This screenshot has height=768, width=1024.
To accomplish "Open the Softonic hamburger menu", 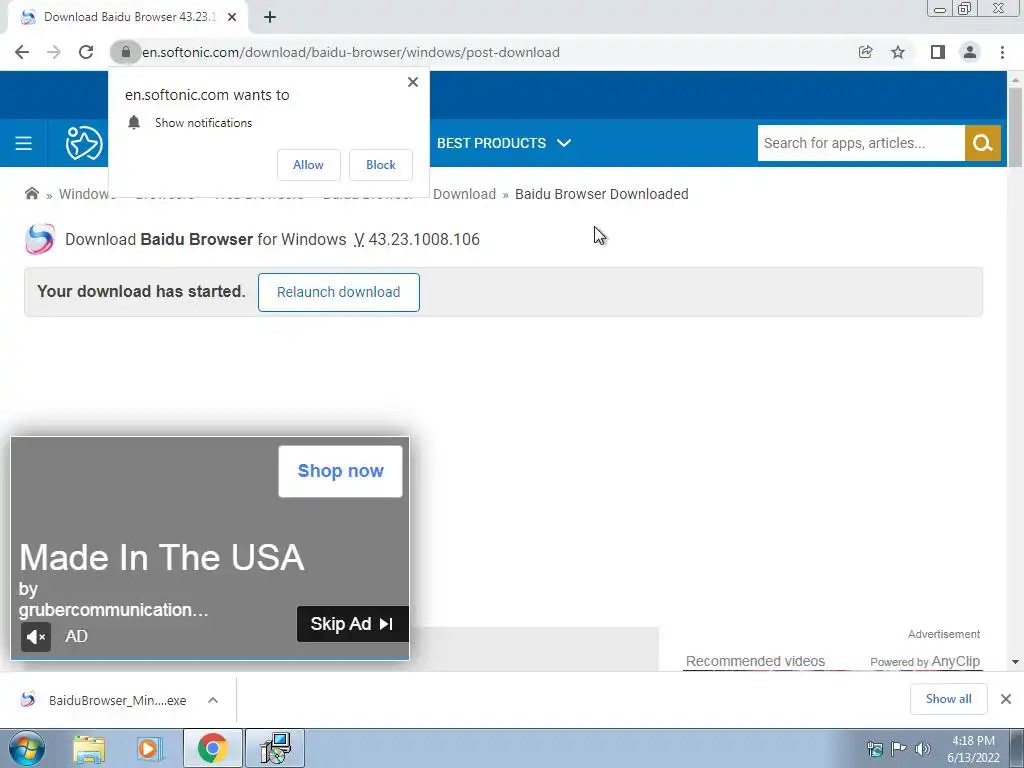I will click(x=24, y=143).
